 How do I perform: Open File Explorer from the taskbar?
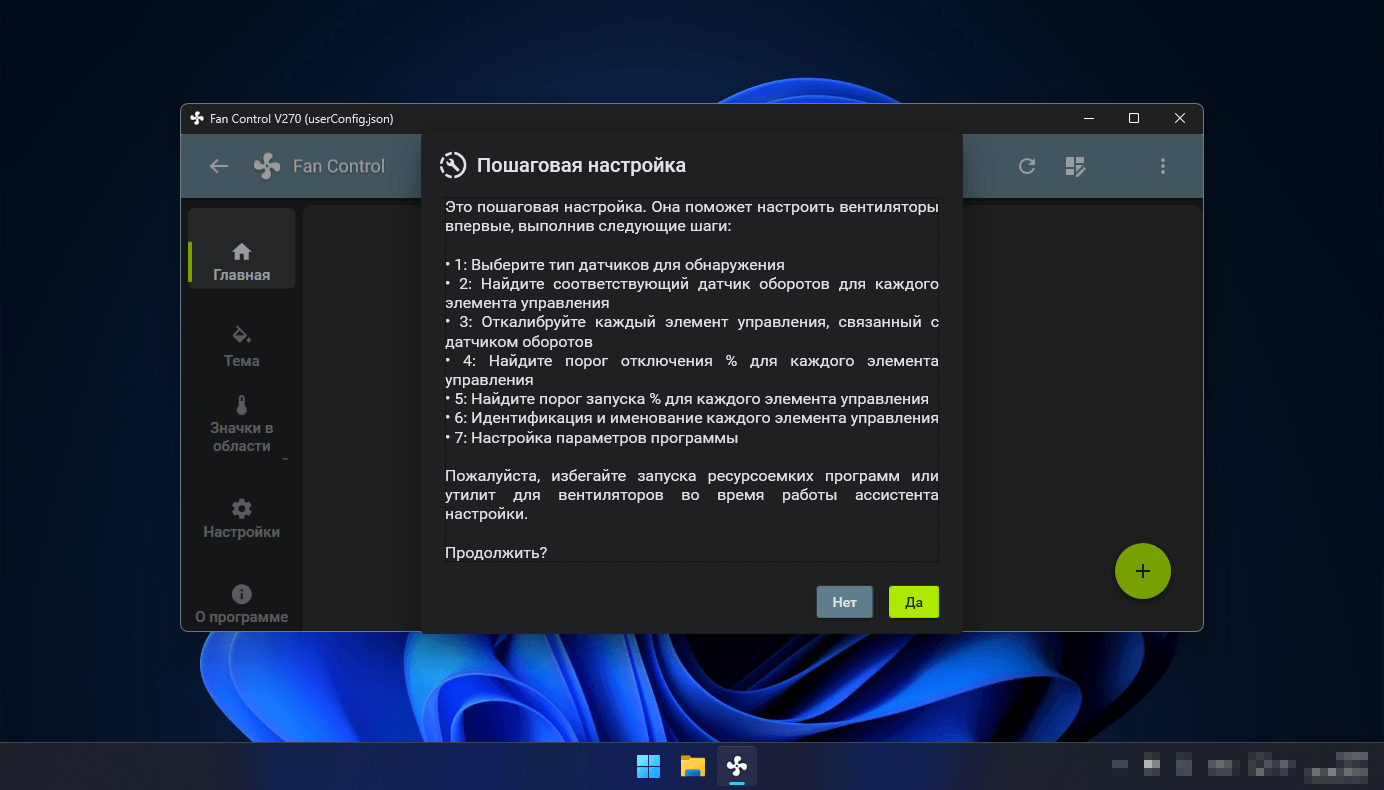click(x=693, y=766)
